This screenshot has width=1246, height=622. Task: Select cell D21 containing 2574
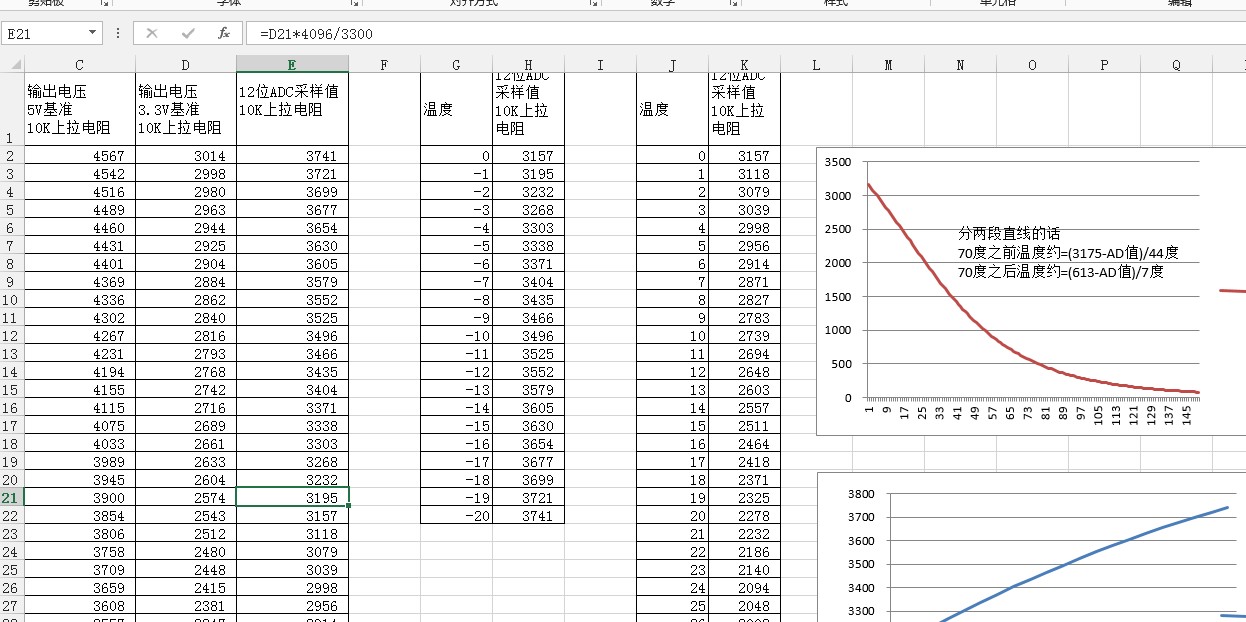coord(186,498)
